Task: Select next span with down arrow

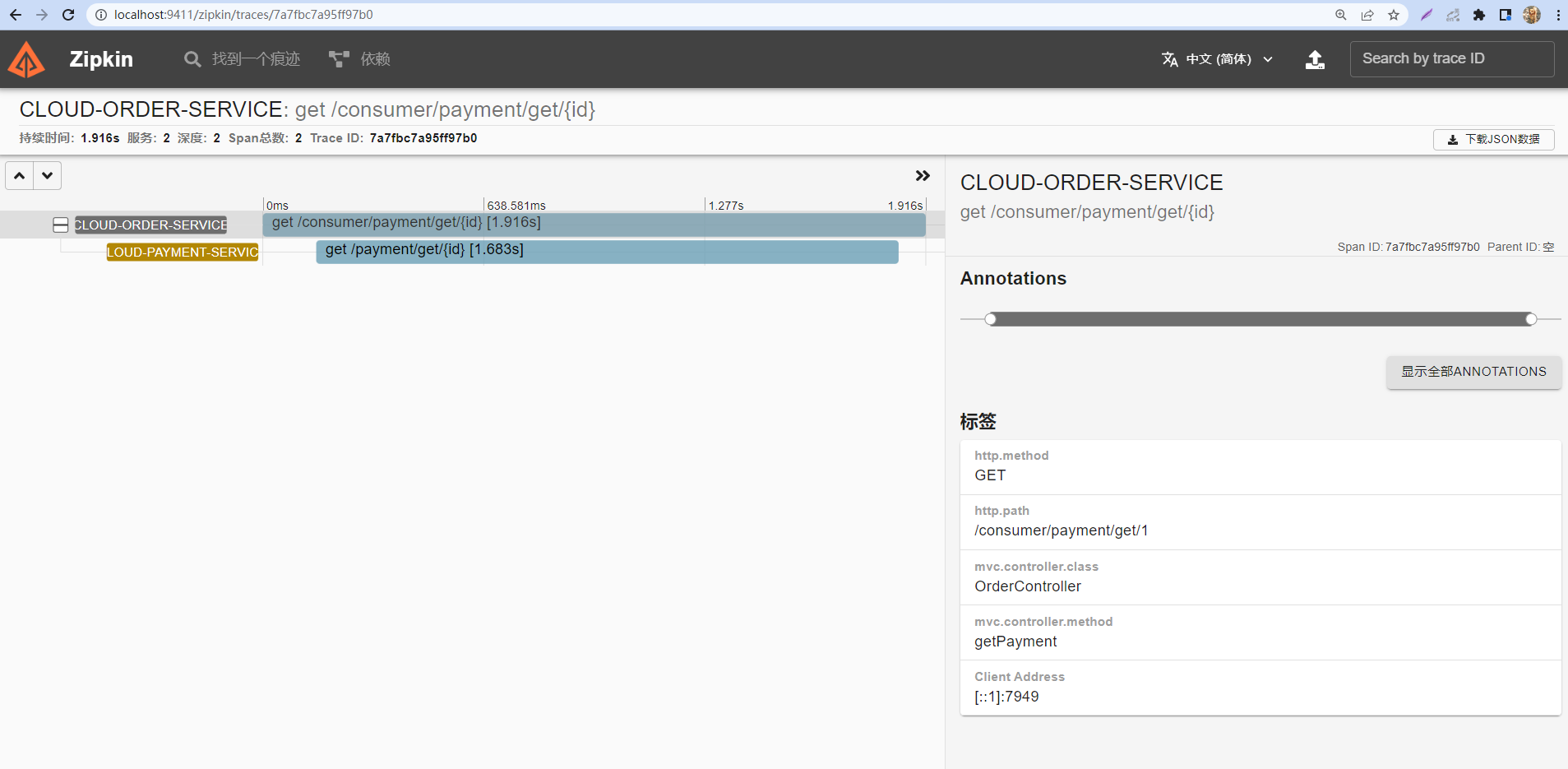Action: click(48, 175)
